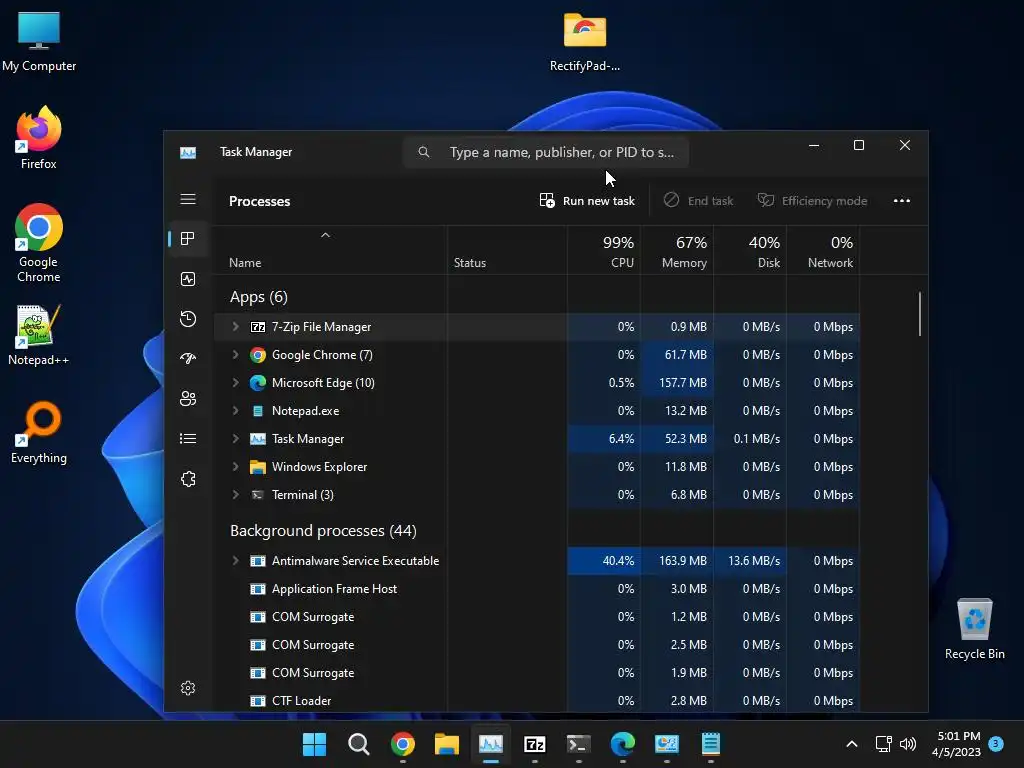1024x768 pixels.
Task: Open the Users page from sidebar
Action: pyautogui.click(x=188, y=398)
